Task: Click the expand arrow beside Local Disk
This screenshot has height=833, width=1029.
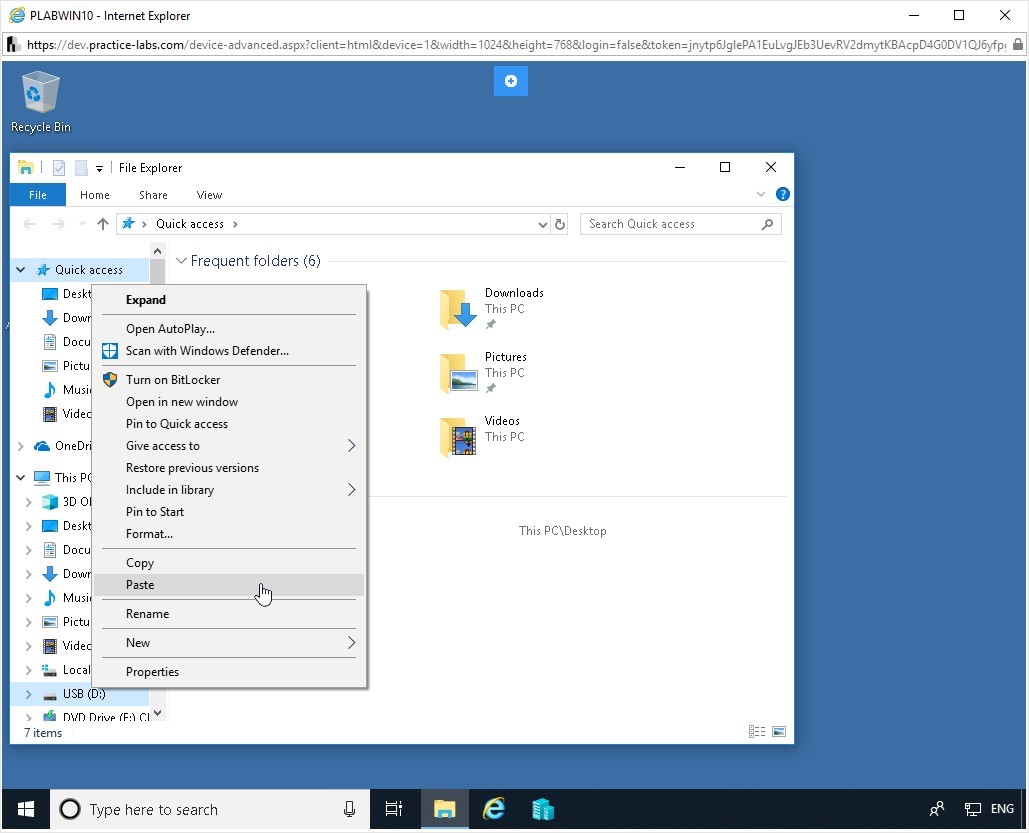Action: coord(28,670)
